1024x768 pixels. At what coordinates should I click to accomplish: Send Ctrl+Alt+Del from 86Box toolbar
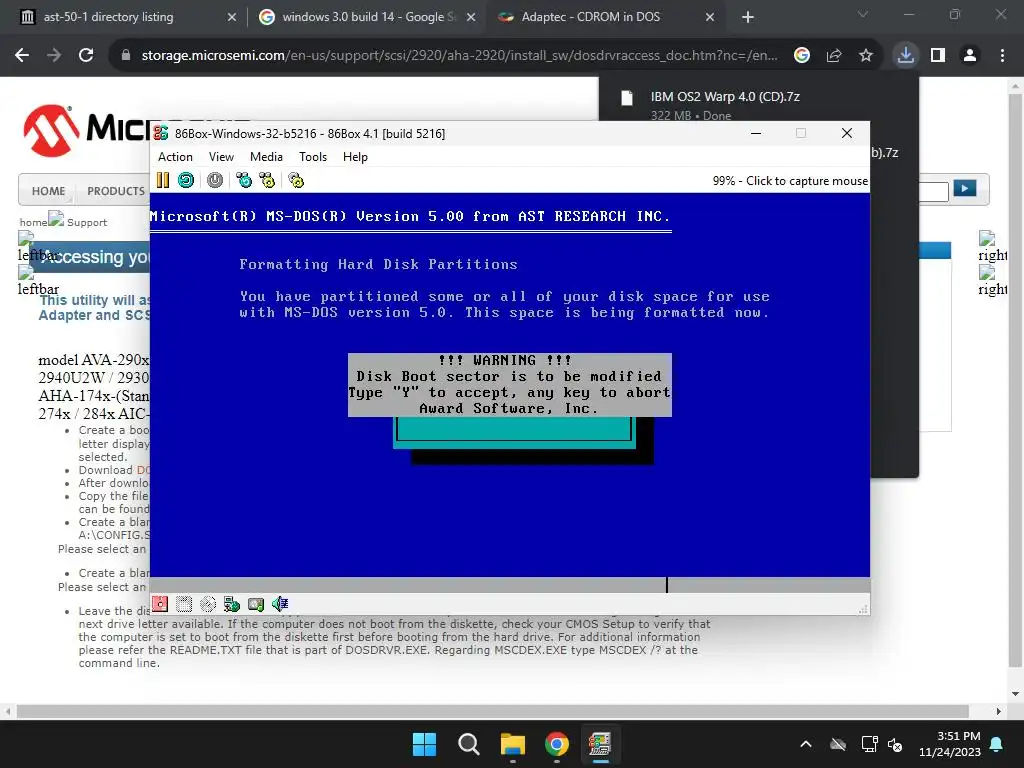tap(244, 180)
